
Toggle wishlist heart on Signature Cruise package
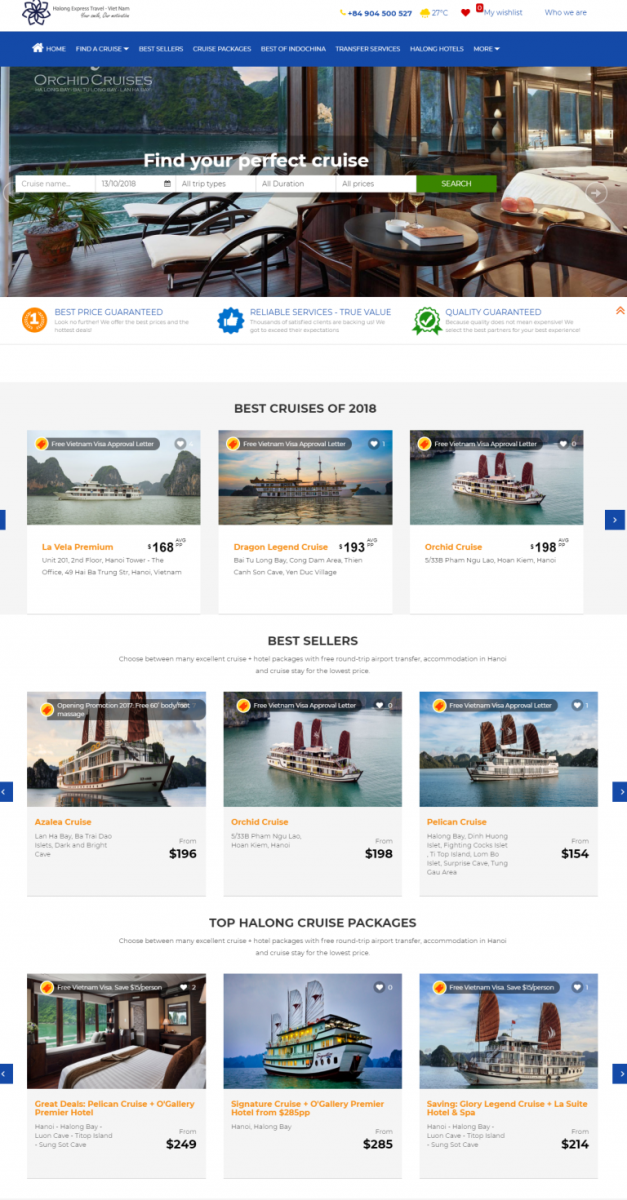[x=380, y=988]
